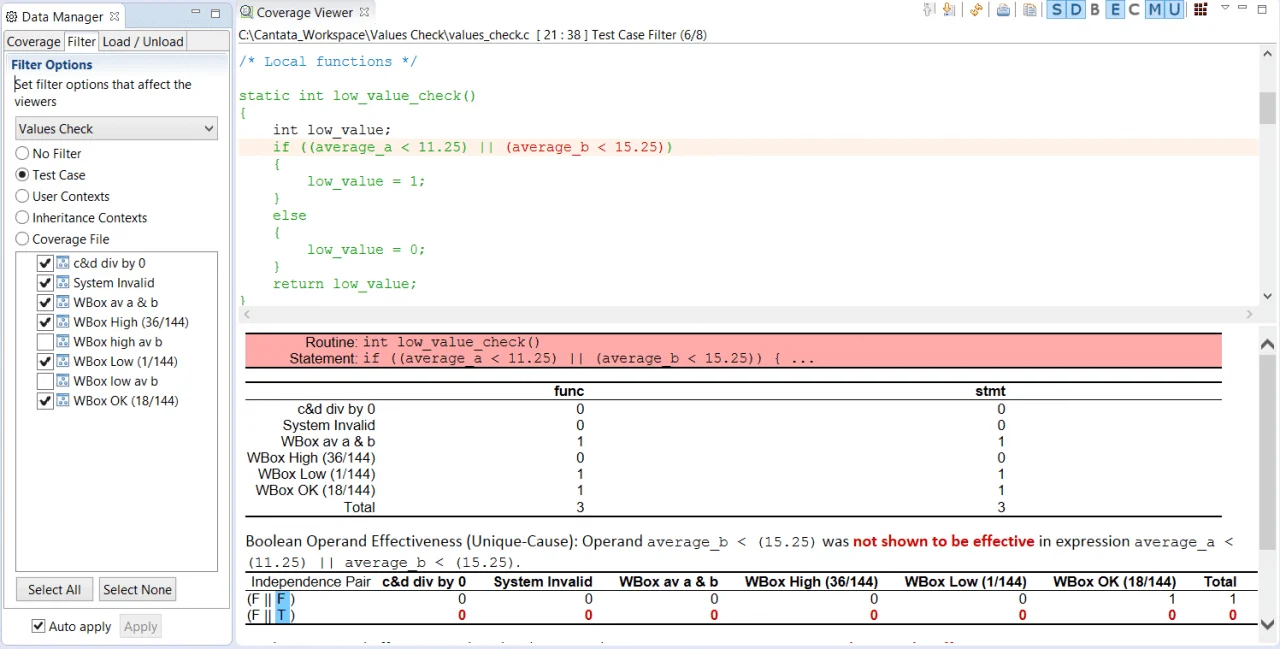
Task: Uncheck the WBox High (36/144) checkbox
Action: [x=44, y=322]
